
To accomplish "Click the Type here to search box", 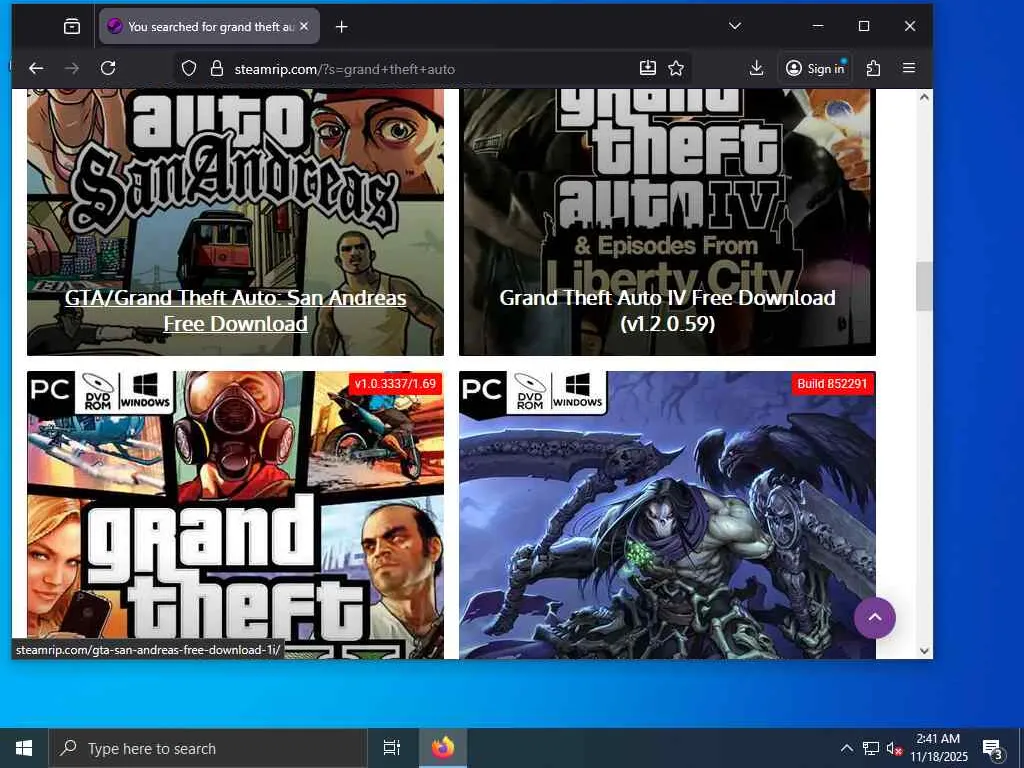I will coord(208,748).
